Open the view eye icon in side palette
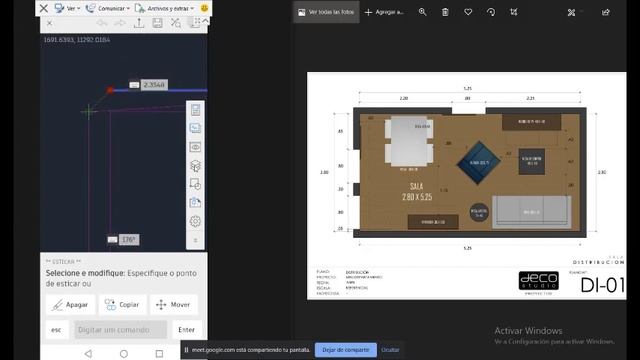This screenshot has width=640, height=360. tap(195, 147)
